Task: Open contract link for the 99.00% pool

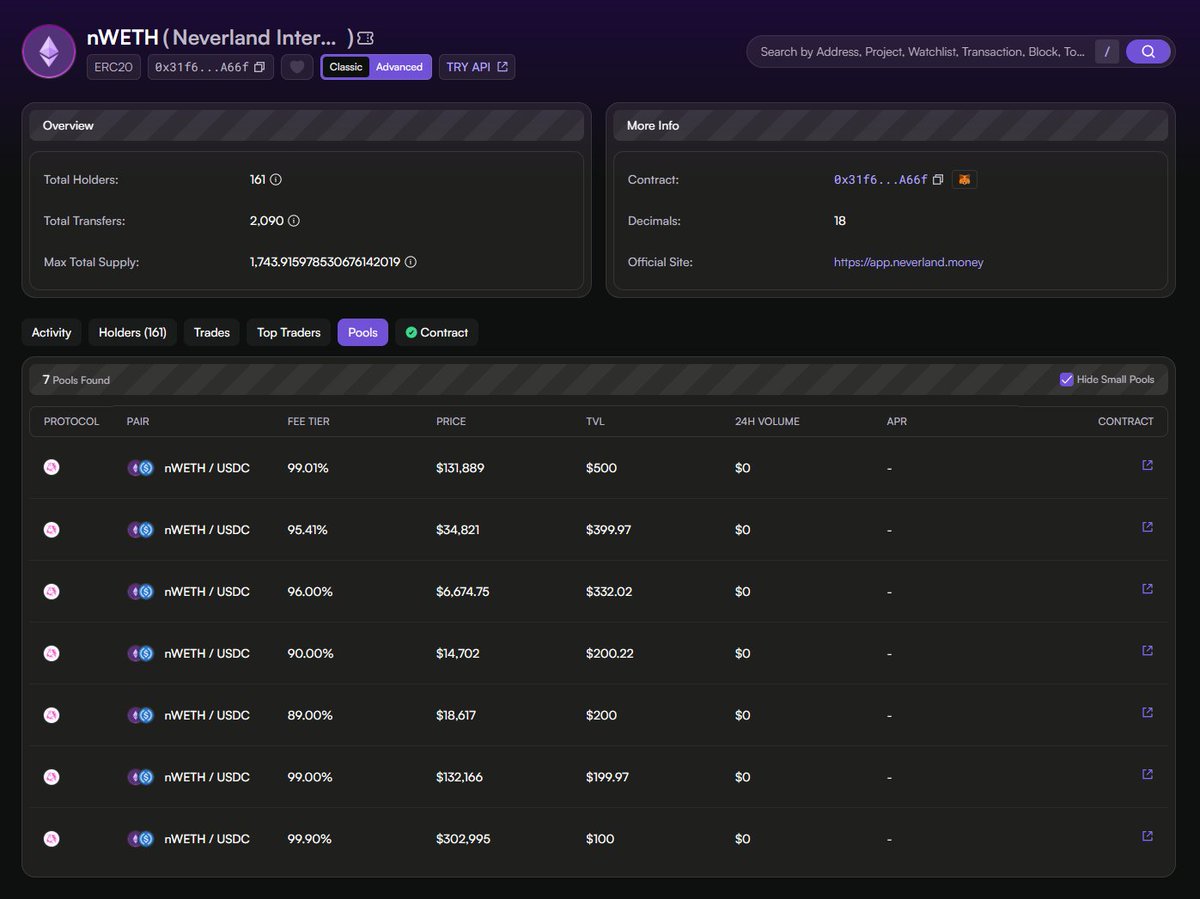Action: pos(1147,775)
